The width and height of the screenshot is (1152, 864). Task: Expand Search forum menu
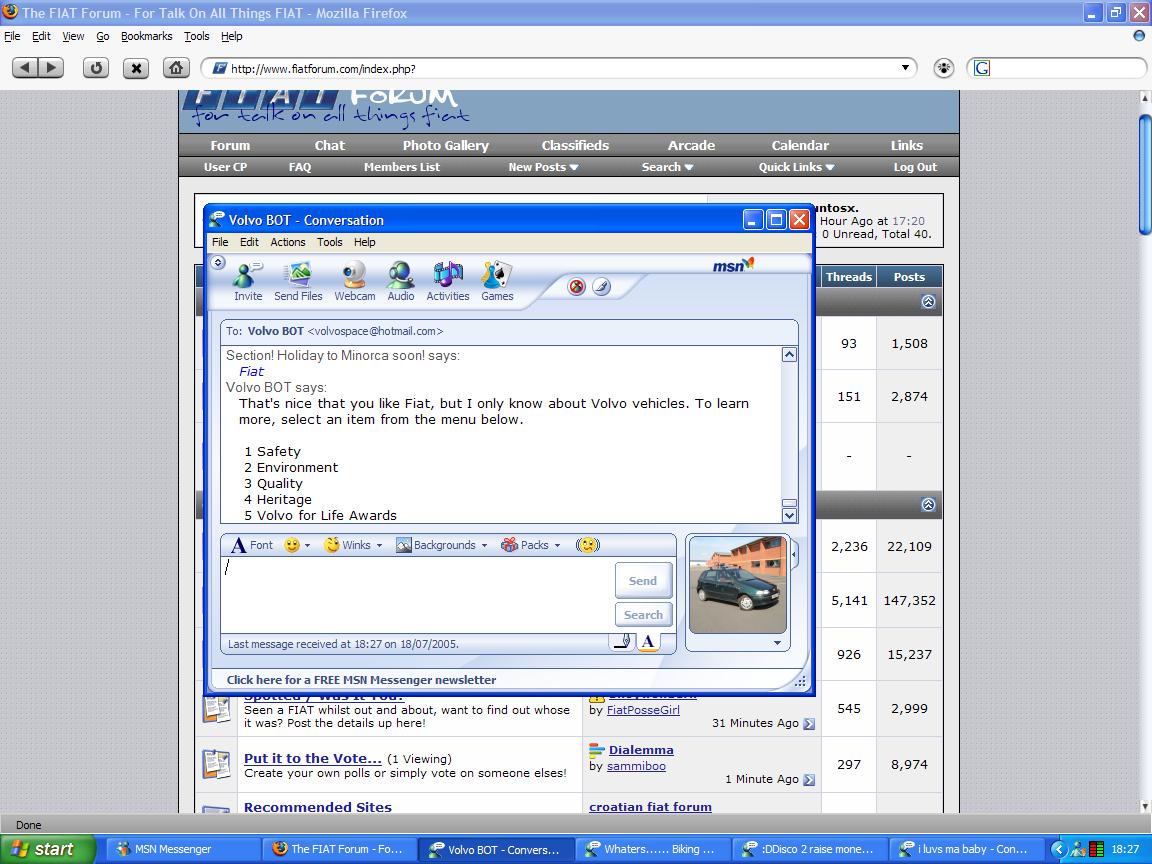[x=667, y=167]
